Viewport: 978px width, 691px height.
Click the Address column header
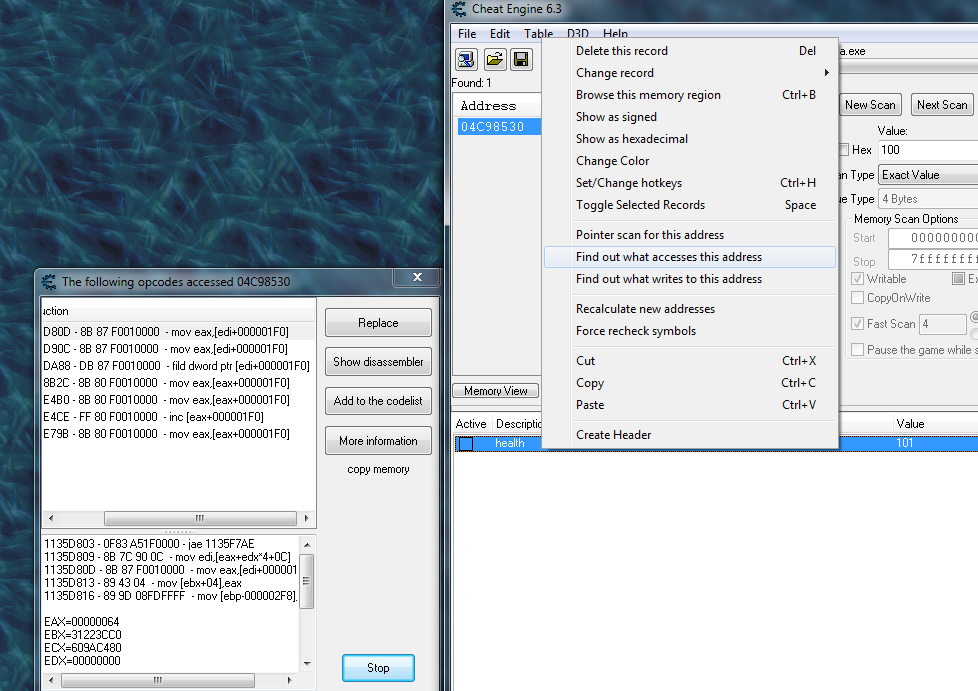tap(497, 105)
